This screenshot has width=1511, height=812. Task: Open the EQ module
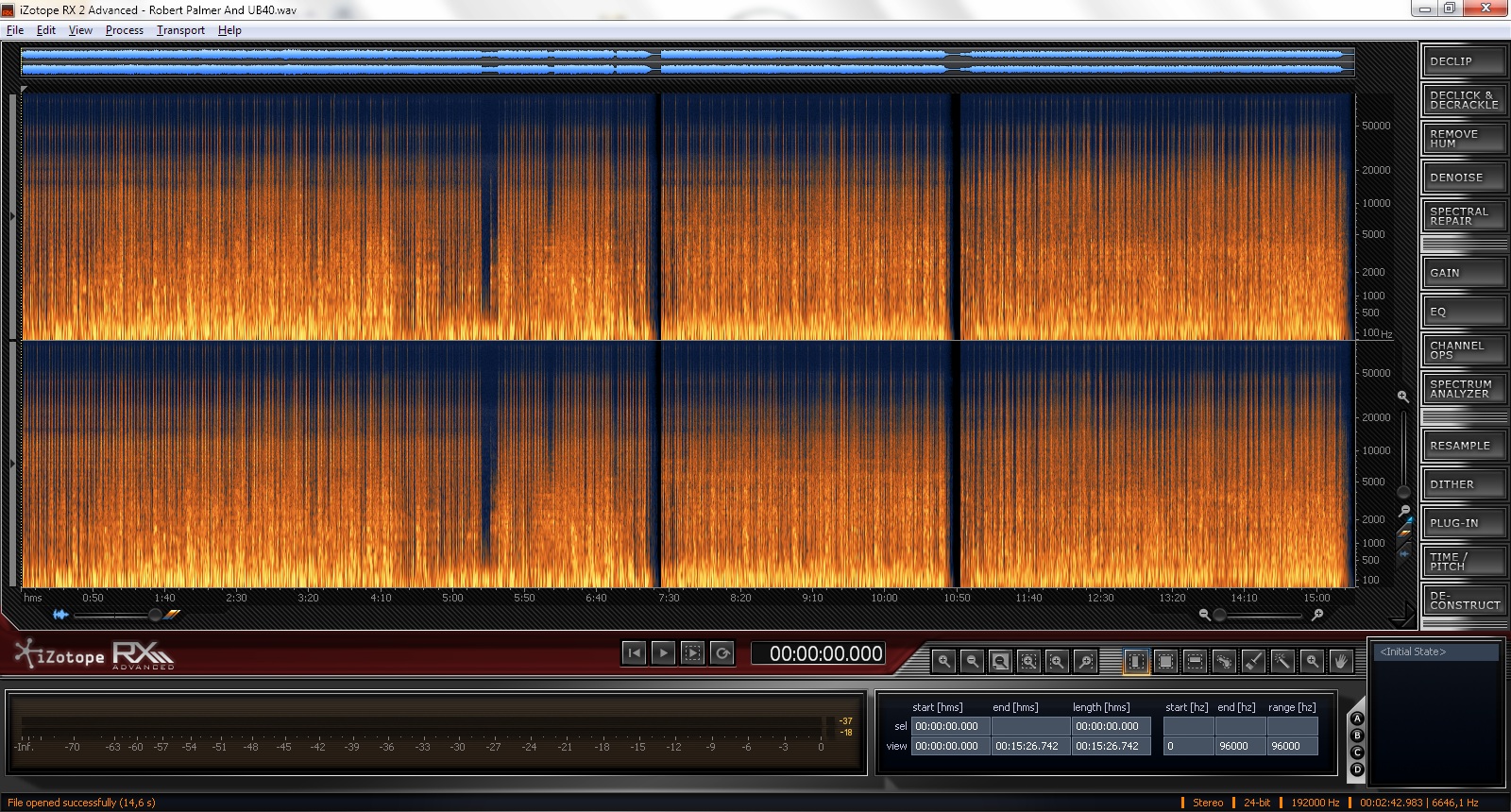tap(1464, 312)
